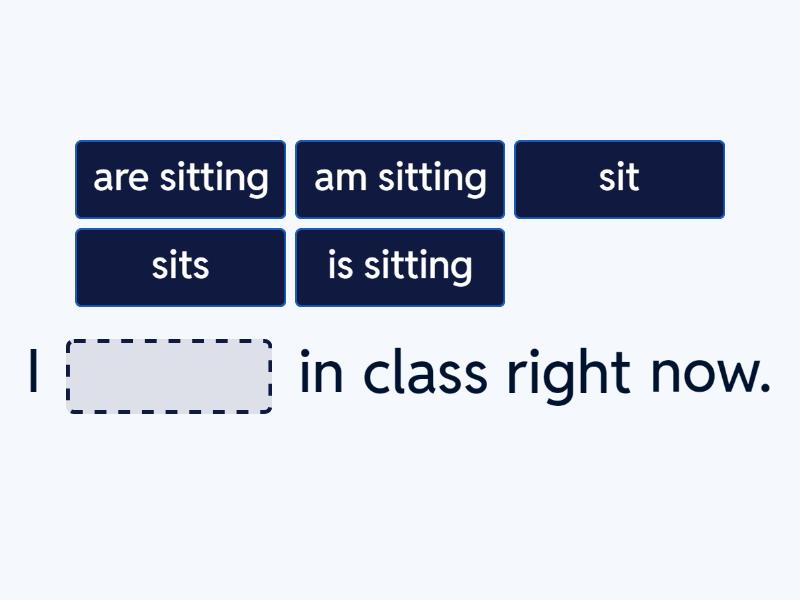
Task: Select the "am sitting" answer tile
Action: click(x=400, y=179)
